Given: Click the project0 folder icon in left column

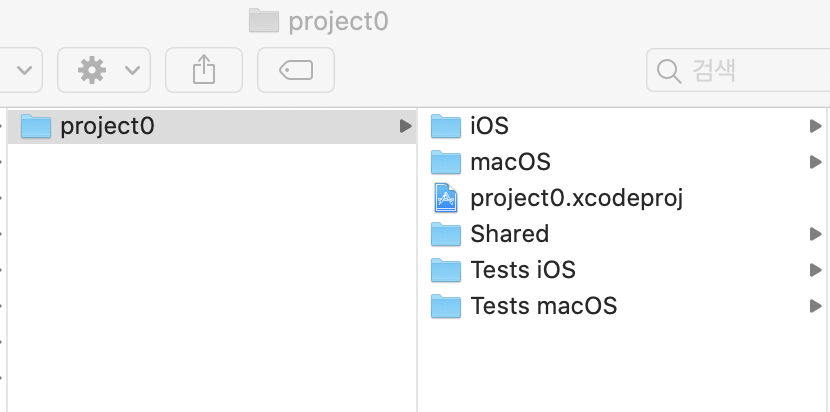Looking at the screenshot, I should [36, 126].
